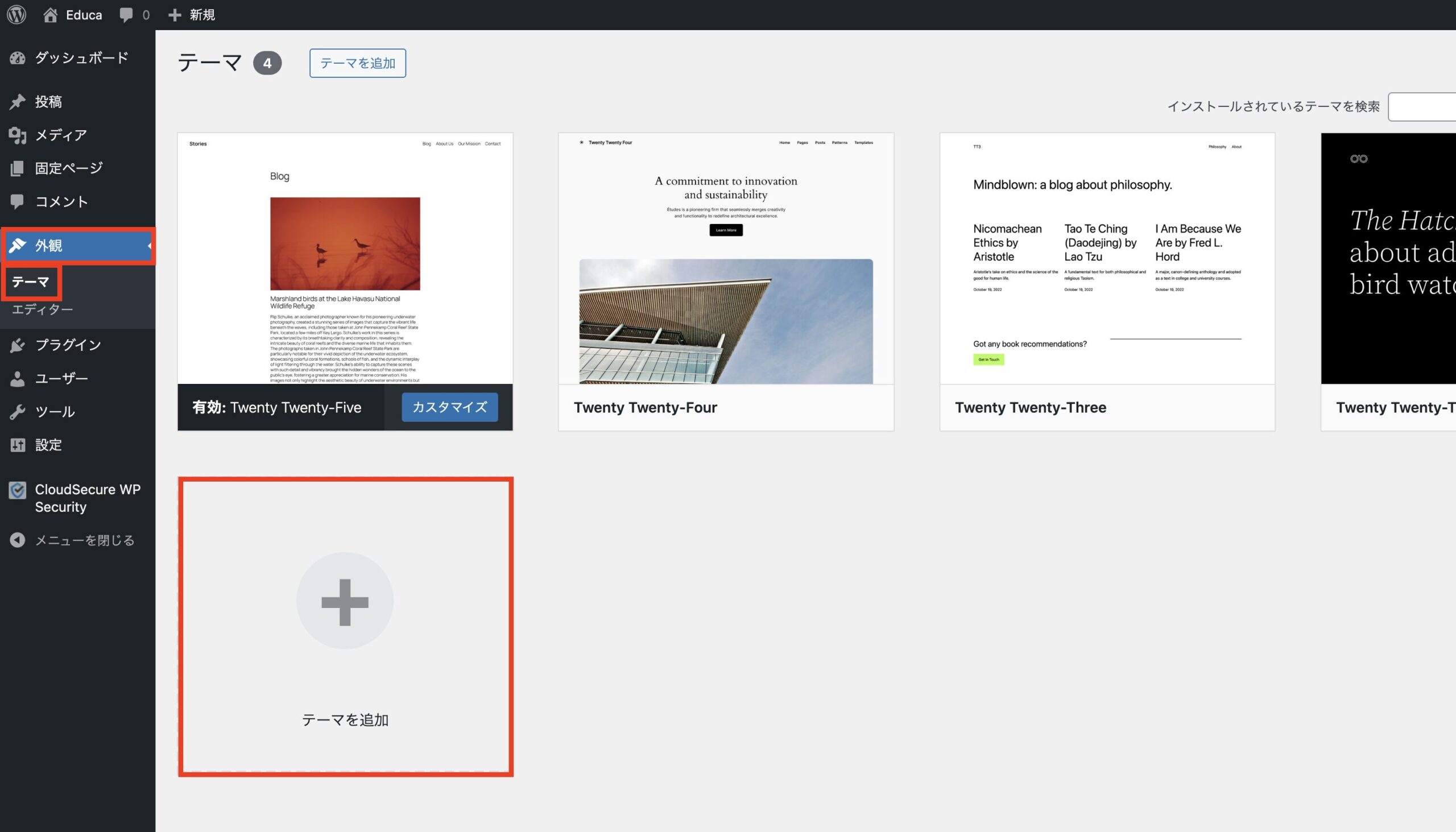The height and width of the screenshot is (832, 1456).
Task: Open the ユーザー users menu
Action: [61, 378]
